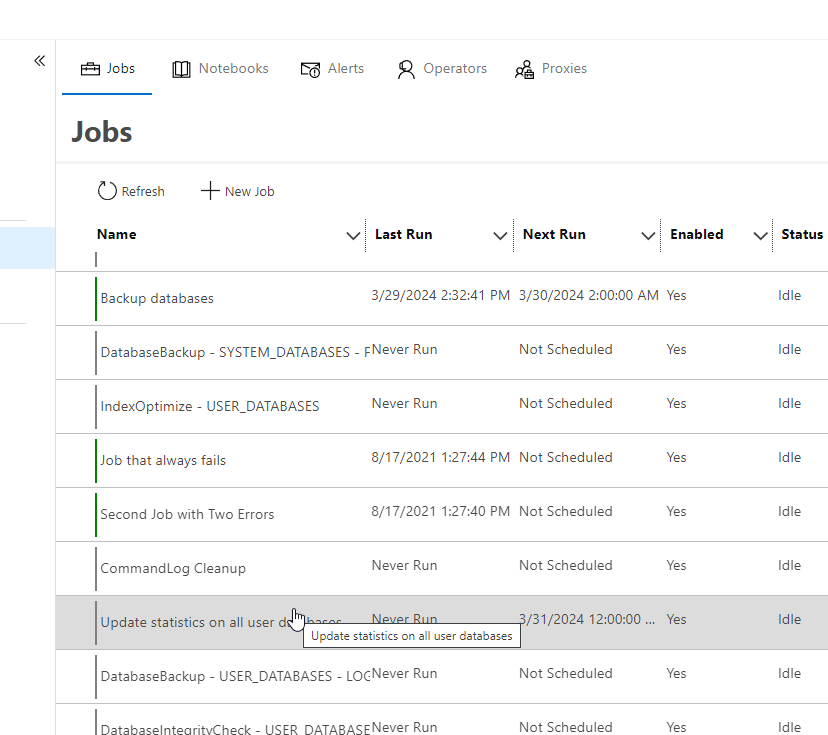This screenshot has height=735, width=828.
Task: Open the Last Run column dropdown
Action: (501, 236)
